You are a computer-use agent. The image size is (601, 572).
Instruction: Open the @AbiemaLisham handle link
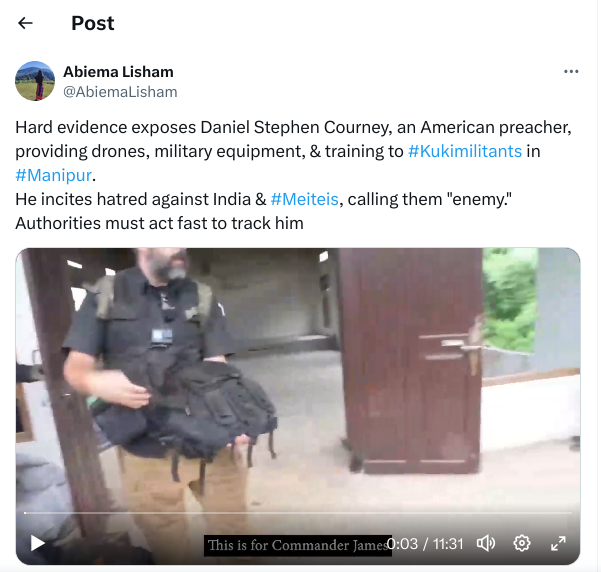(120, 92)
